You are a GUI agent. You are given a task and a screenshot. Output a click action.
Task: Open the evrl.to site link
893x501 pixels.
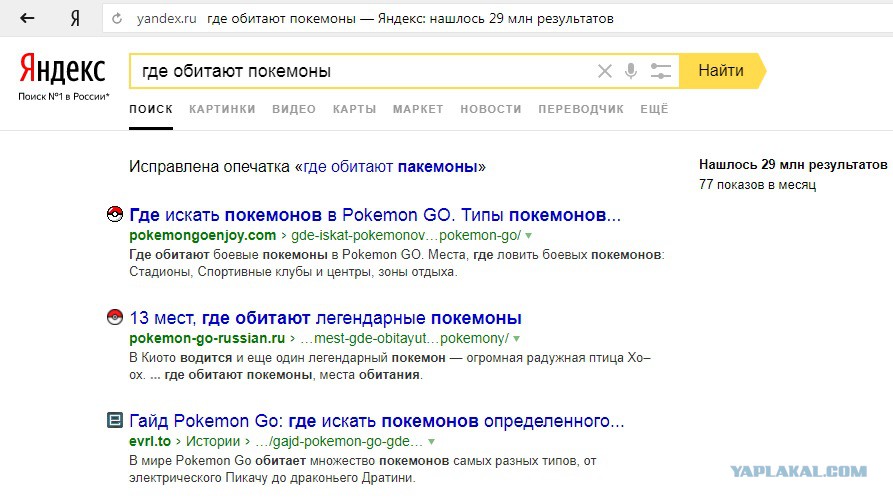[150, 441]
